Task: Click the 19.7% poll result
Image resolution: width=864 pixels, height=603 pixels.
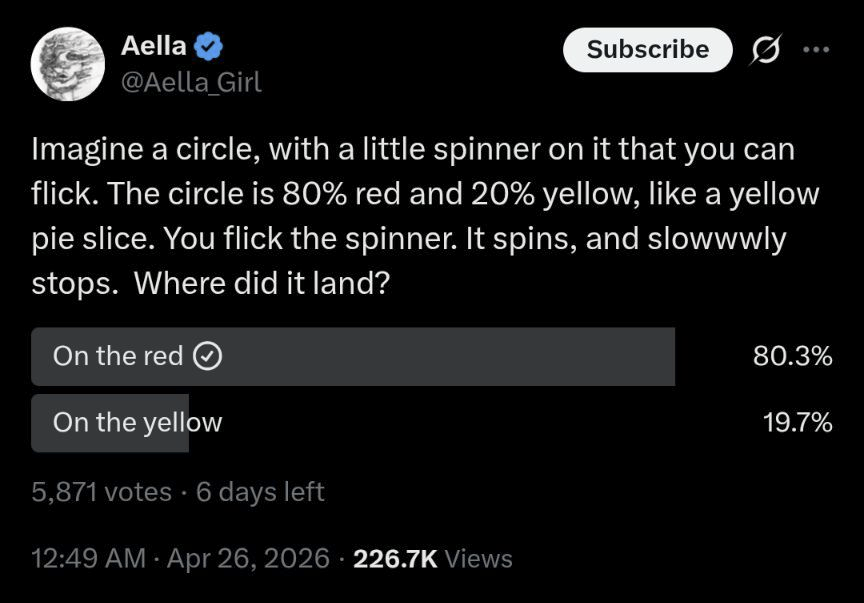Action: click(x=797, y=423)
